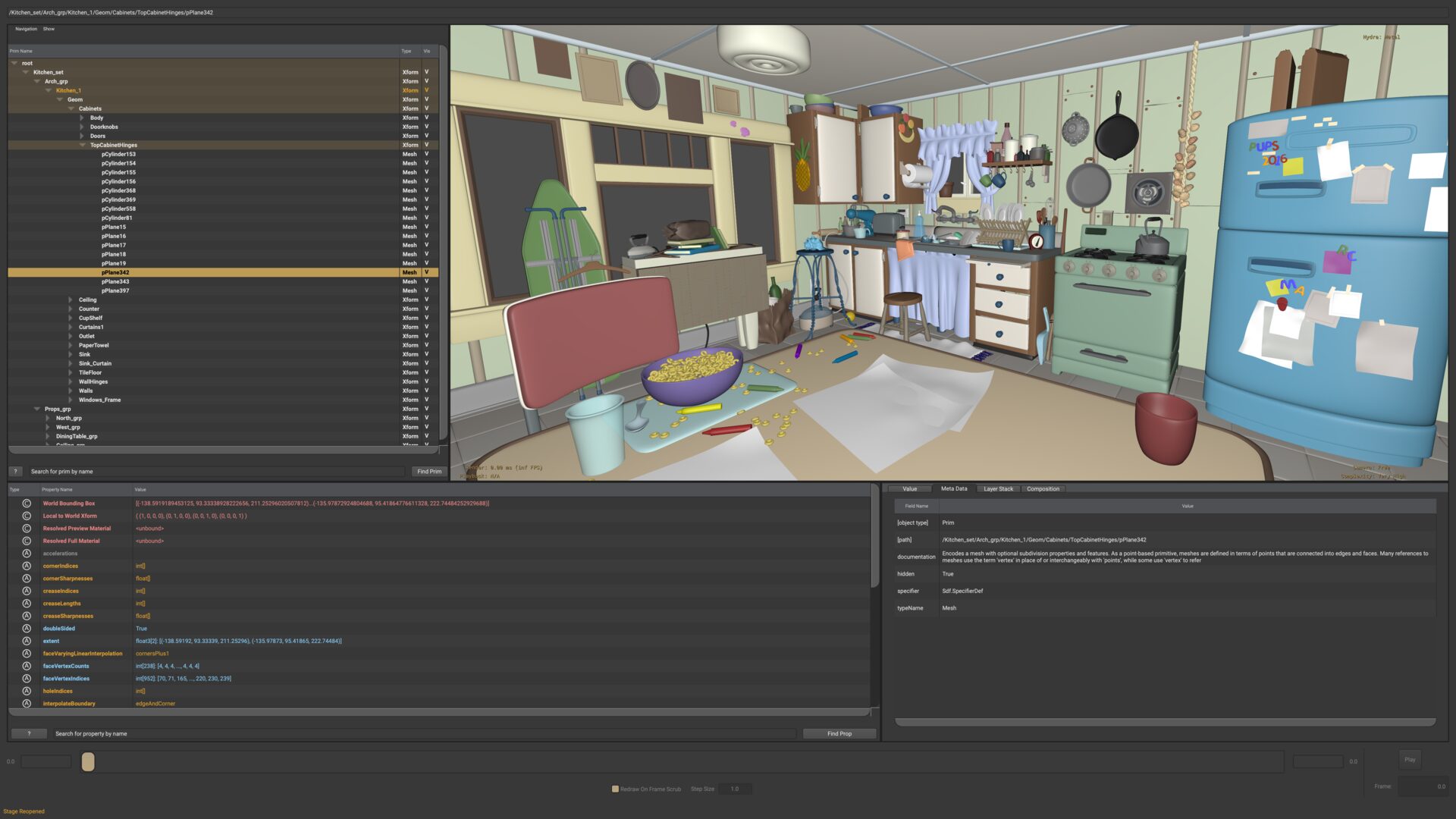
Task: Enable the Redraw On Frame Scrub checkbox
Action: (615, 789)
